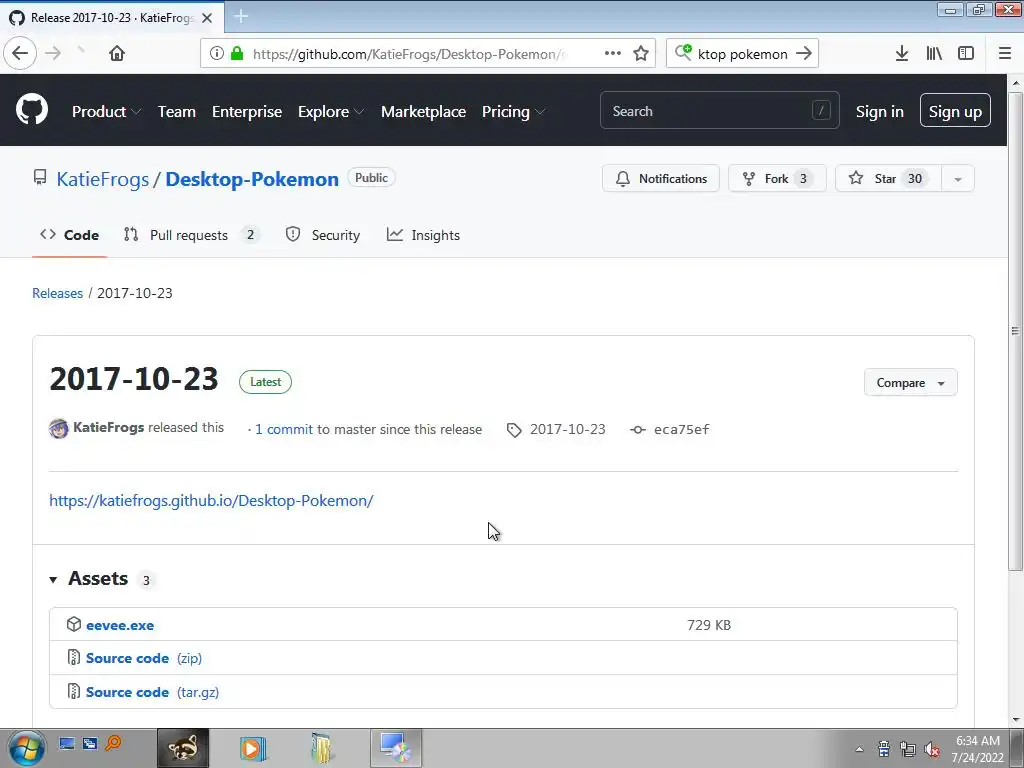This screenshot has height=768, width=1024.
Task: Switch to the Security tab
Action: click(323, 235)
